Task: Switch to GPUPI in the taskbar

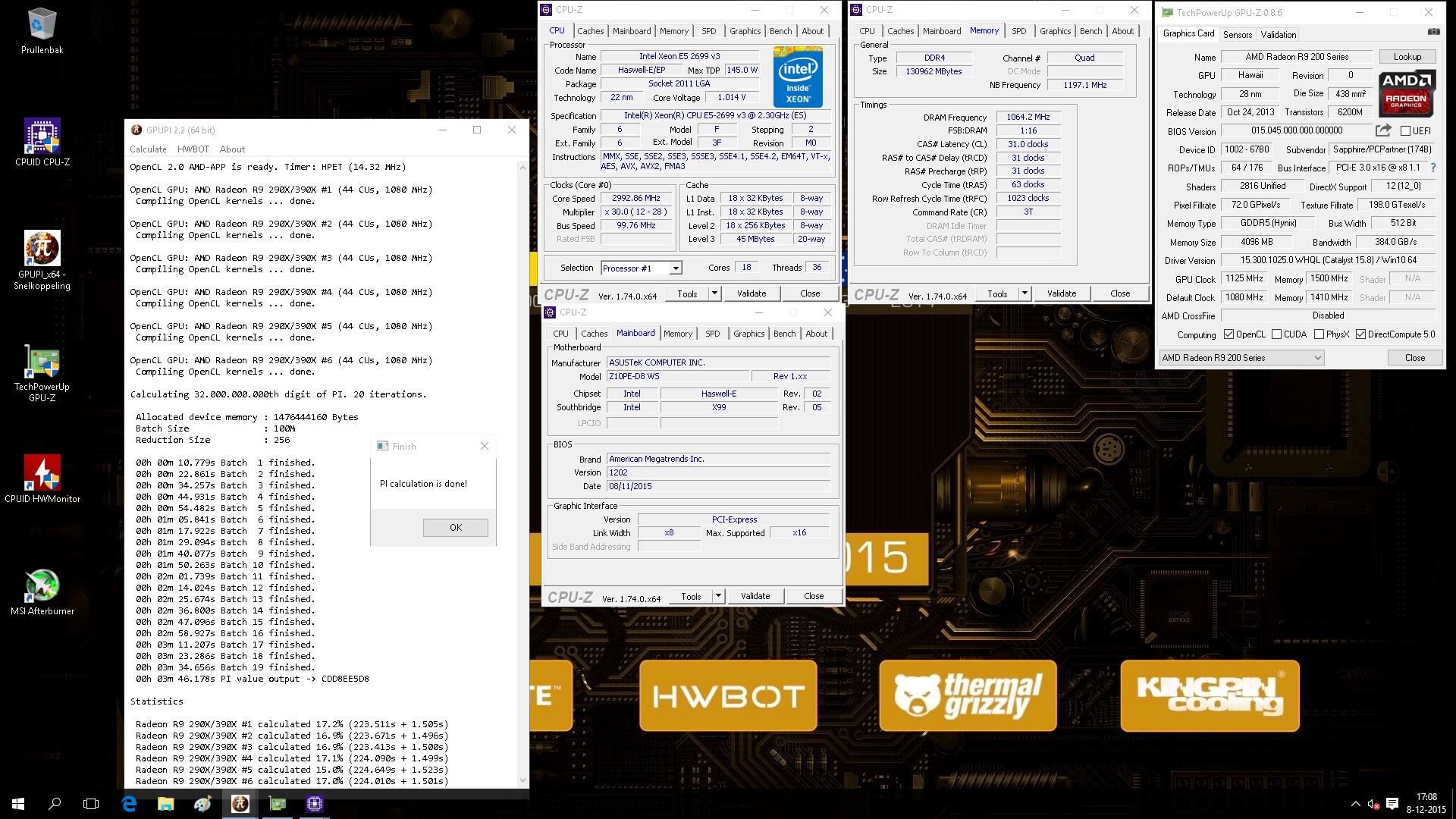Action: [x=240, y=804]
